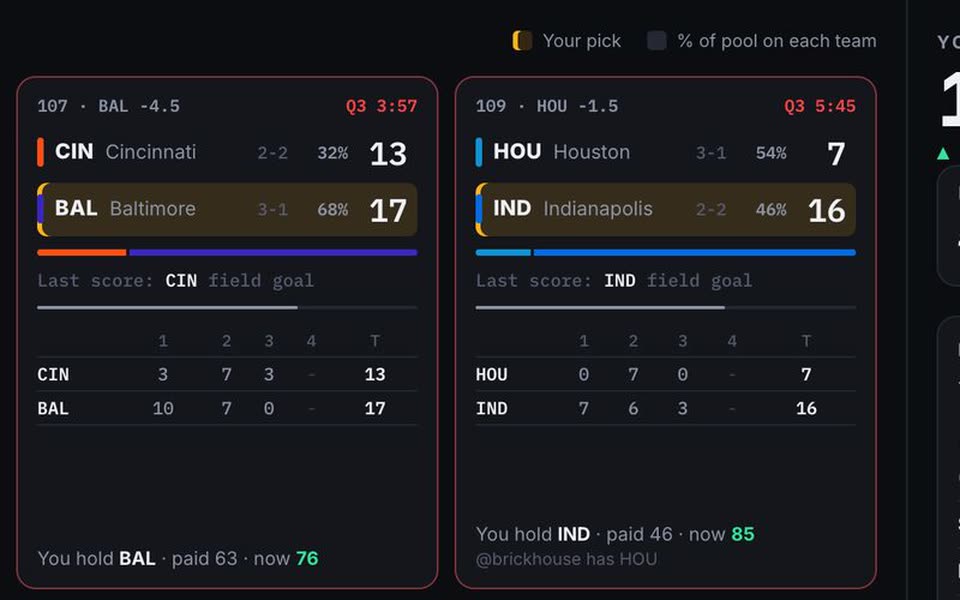Click the Q3 5:45 game clock
The height and width of the screenshot is (600, 960).
point(820,106)
